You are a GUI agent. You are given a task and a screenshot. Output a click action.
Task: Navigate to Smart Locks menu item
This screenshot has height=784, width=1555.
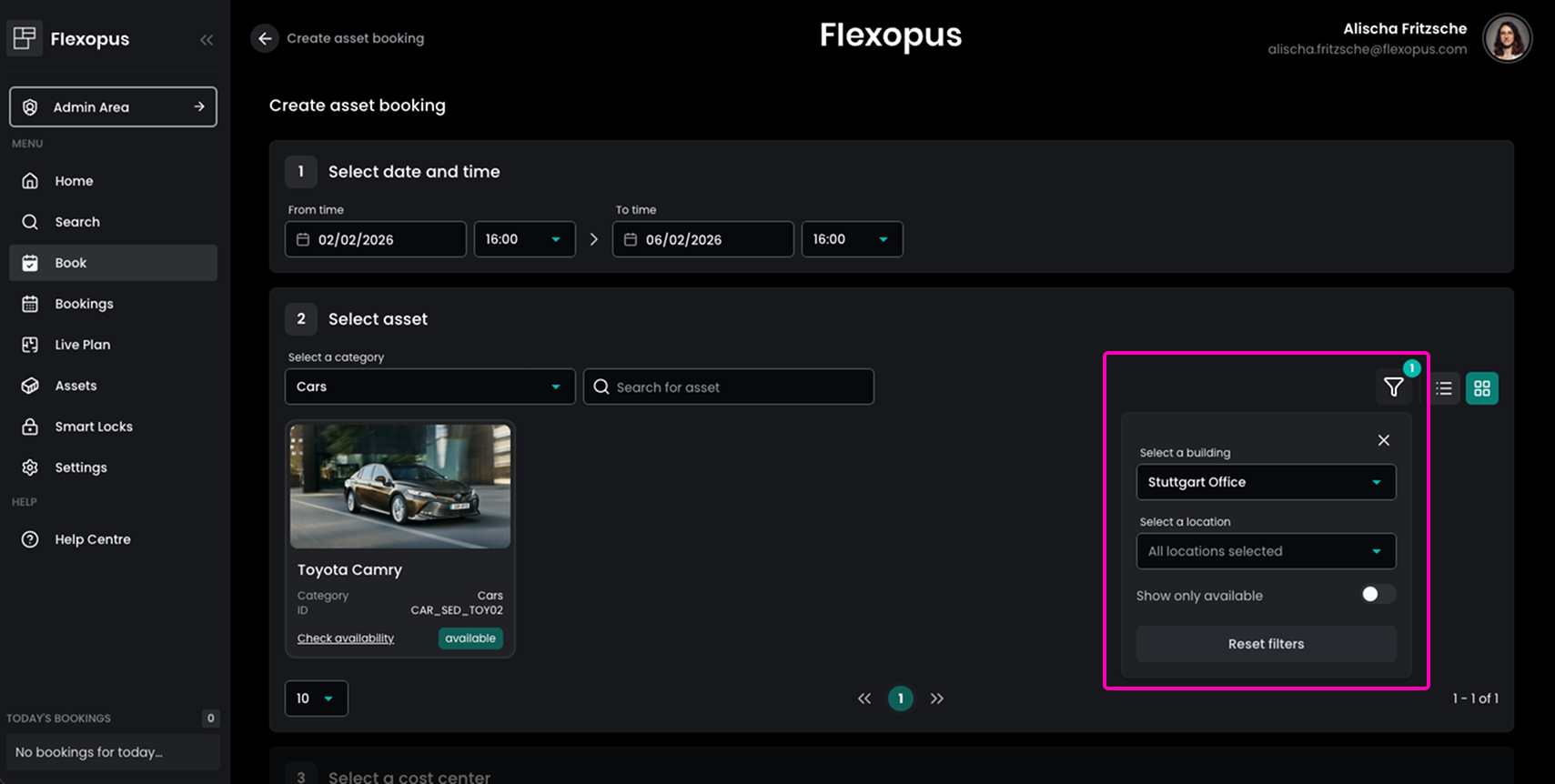pyautogui.click(x=93, y=427)
